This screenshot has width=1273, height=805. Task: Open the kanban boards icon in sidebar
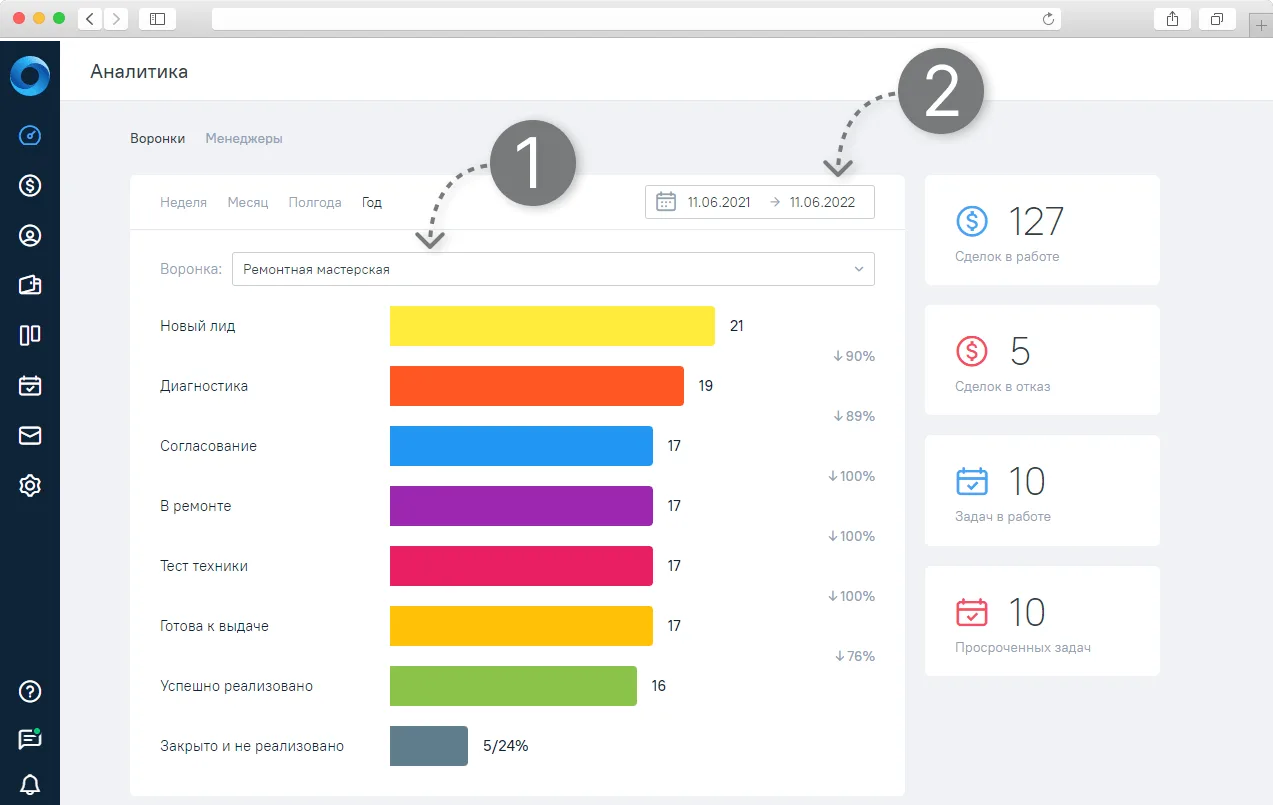pos(30,335)
